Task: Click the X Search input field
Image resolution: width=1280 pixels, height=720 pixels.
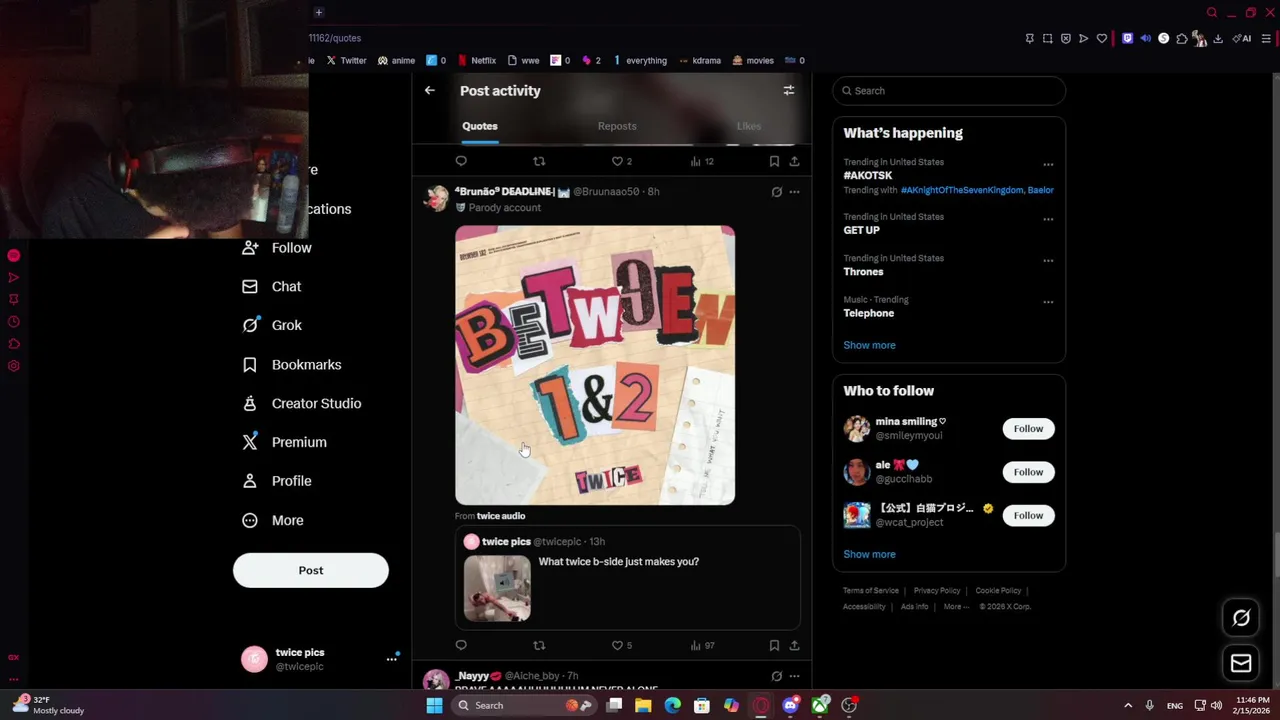Action: click(x=949, y=91)
